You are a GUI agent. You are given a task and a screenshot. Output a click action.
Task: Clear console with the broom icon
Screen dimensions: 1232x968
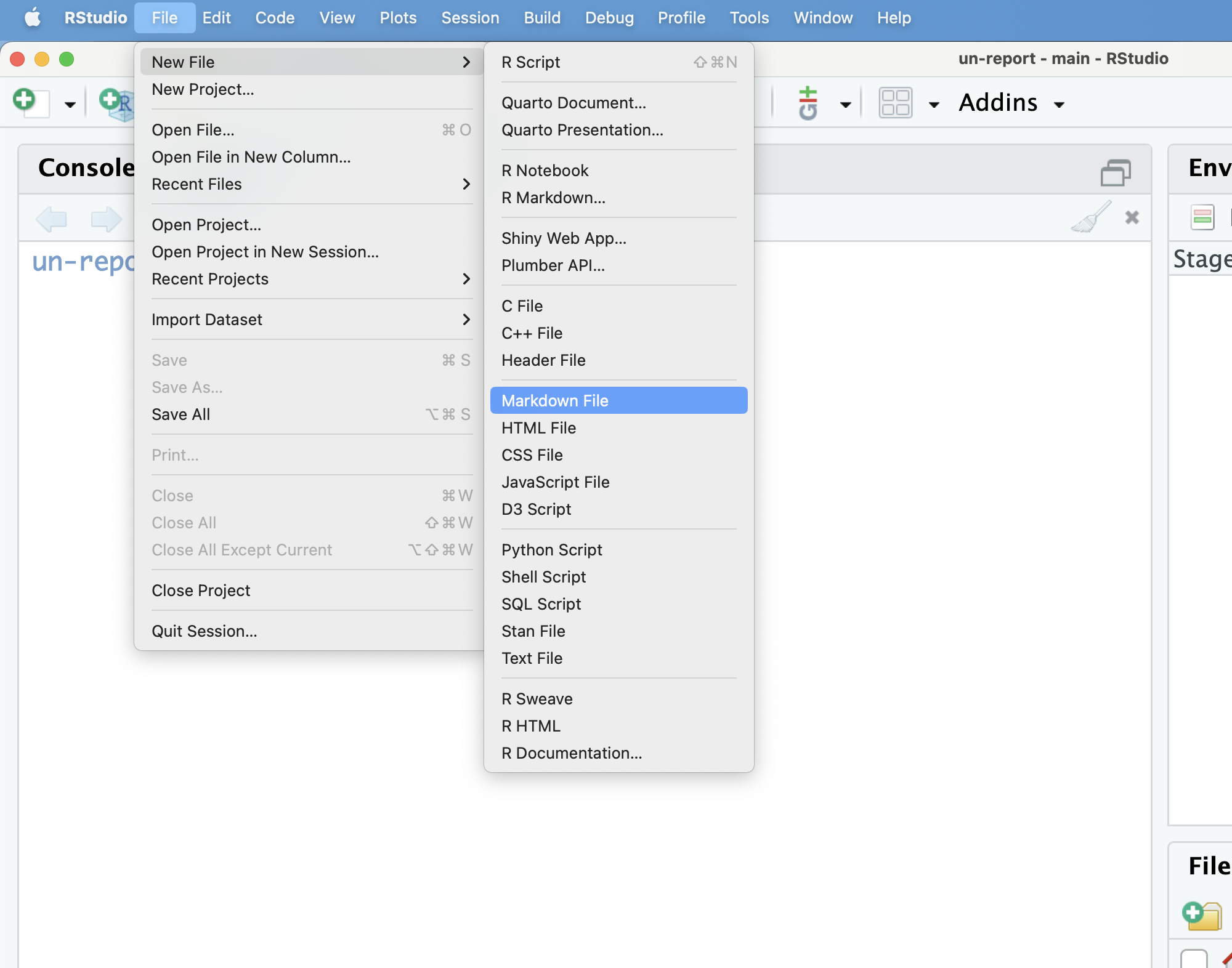(1092, 217)
